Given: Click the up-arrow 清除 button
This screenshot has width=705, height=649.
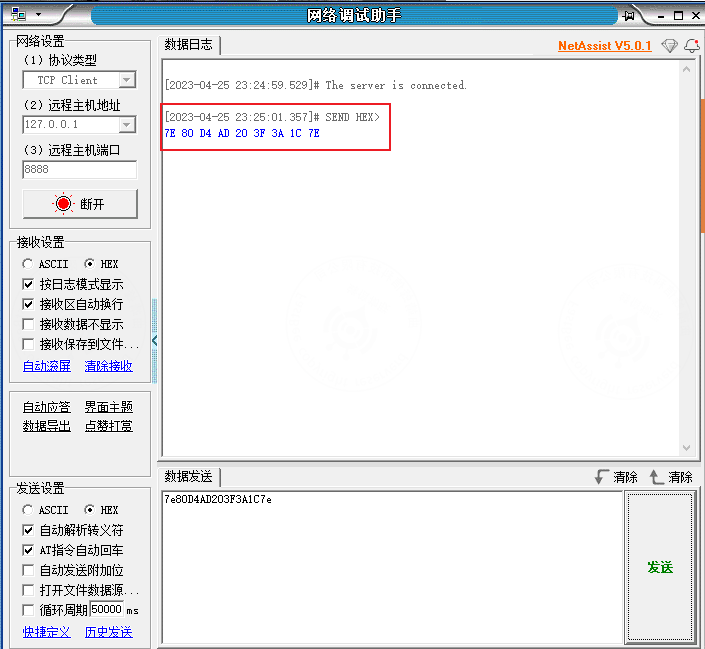Looking at the screenshot, I should click(x=671, y=477).
